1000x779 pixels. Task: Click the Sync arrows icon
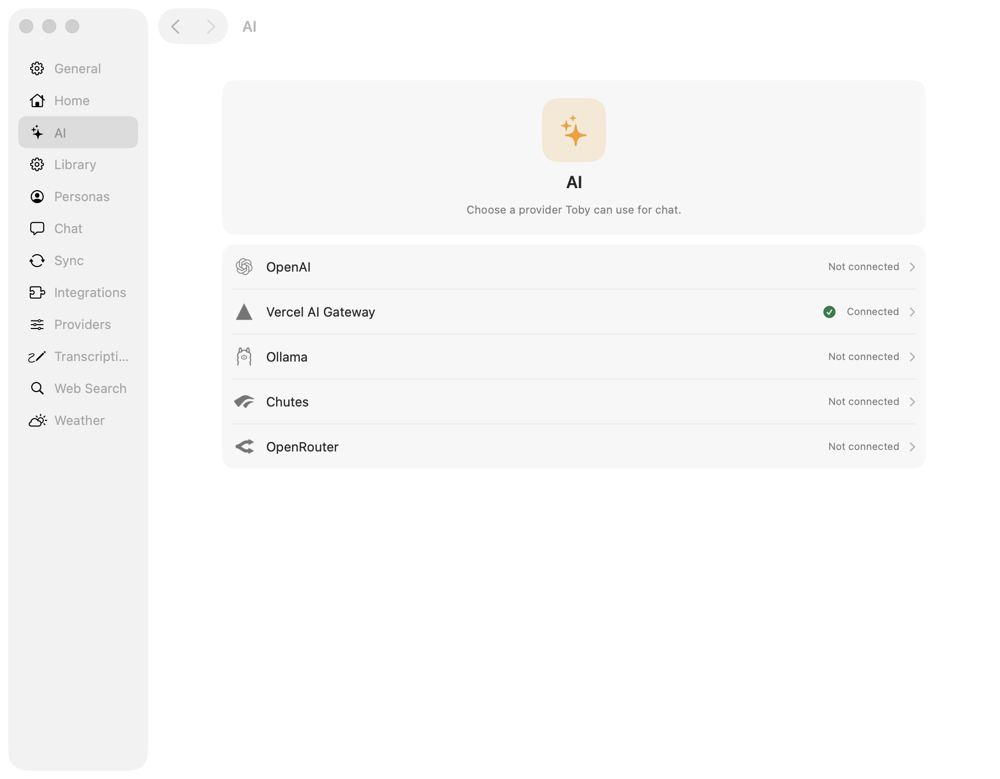37,260
